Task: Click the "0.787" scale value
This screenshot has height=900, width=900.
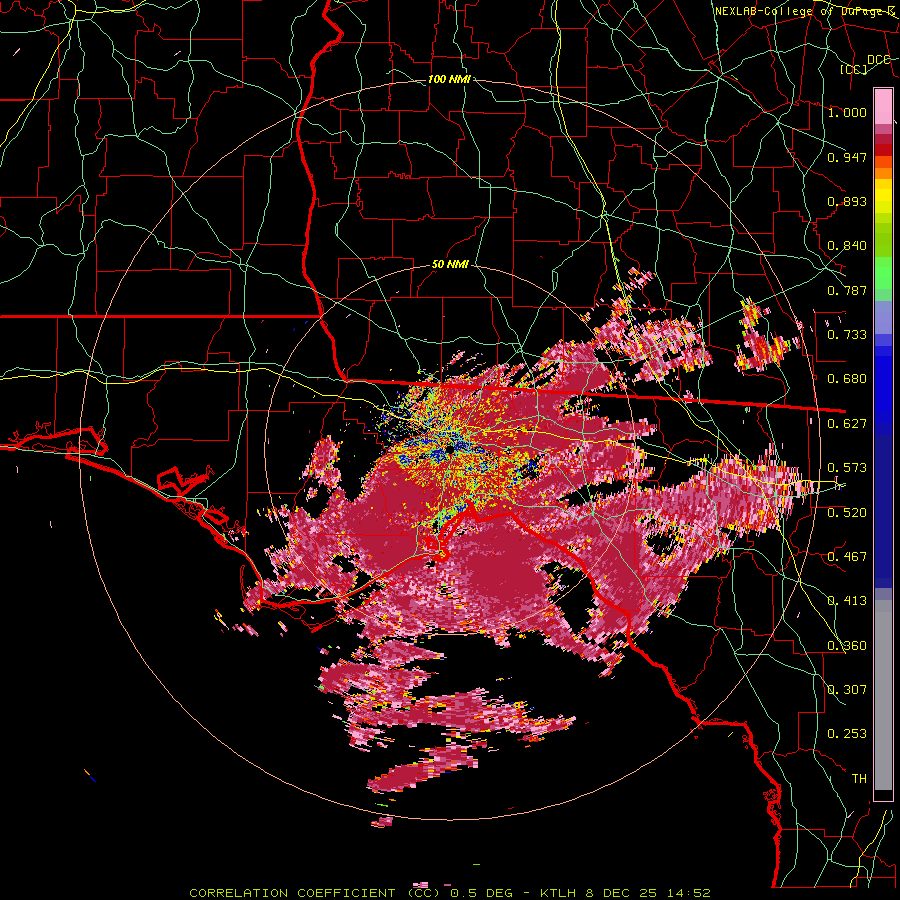Action: pyautogui.click(x=847, y=290)
